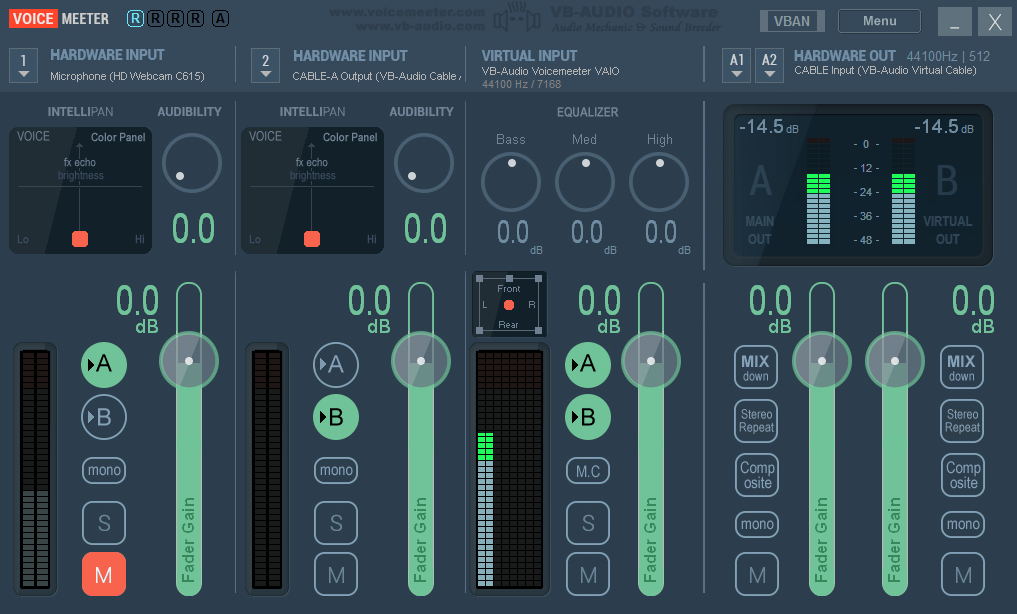Click the MAIN OUT A level meter
Image resolution: width=1017 pixels, height=614 pixels.
tap(818, 191)
